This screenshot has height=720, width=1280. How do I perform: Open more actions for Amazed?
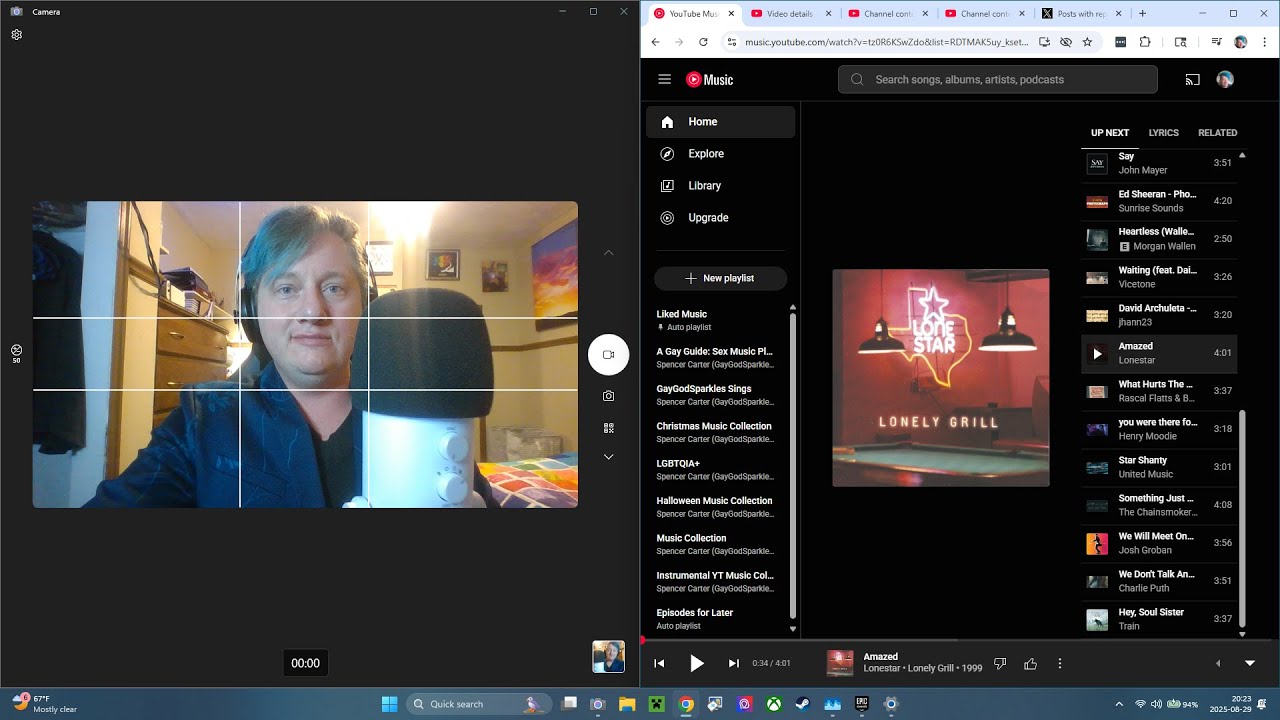tap(1060, 663)
